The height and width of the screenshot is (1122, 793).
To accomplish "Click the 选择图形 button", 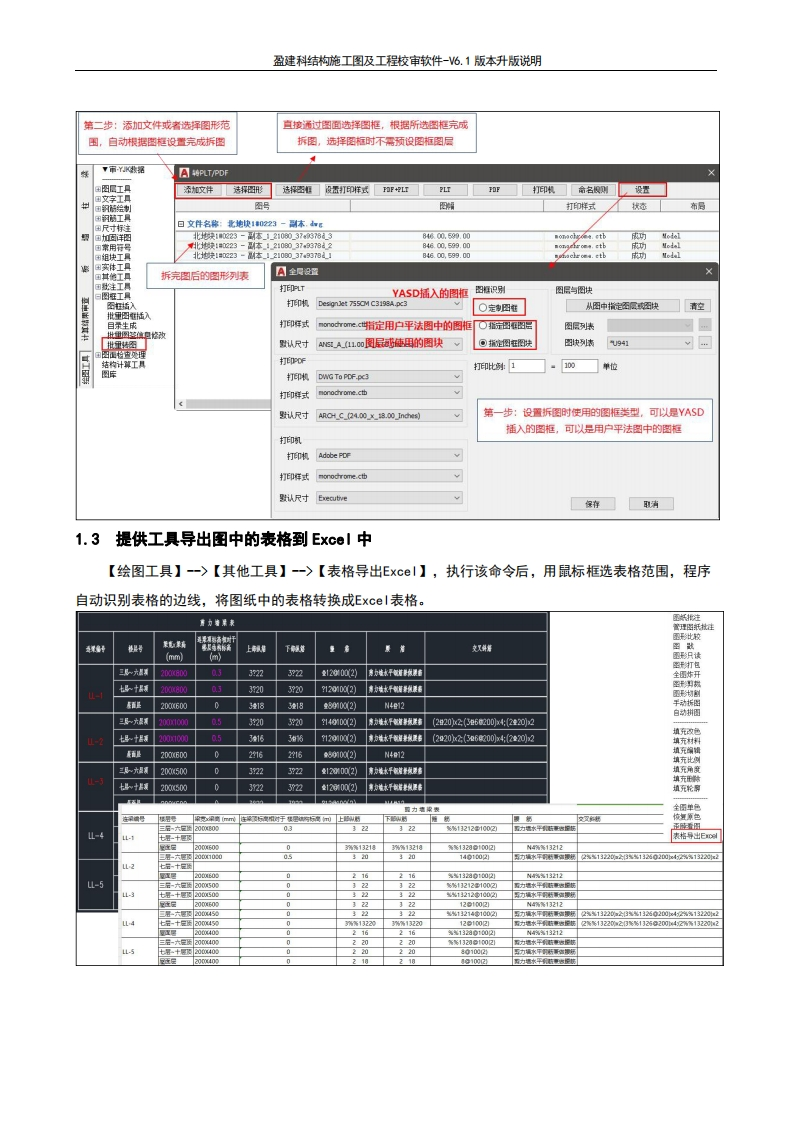I will point(248,190).
